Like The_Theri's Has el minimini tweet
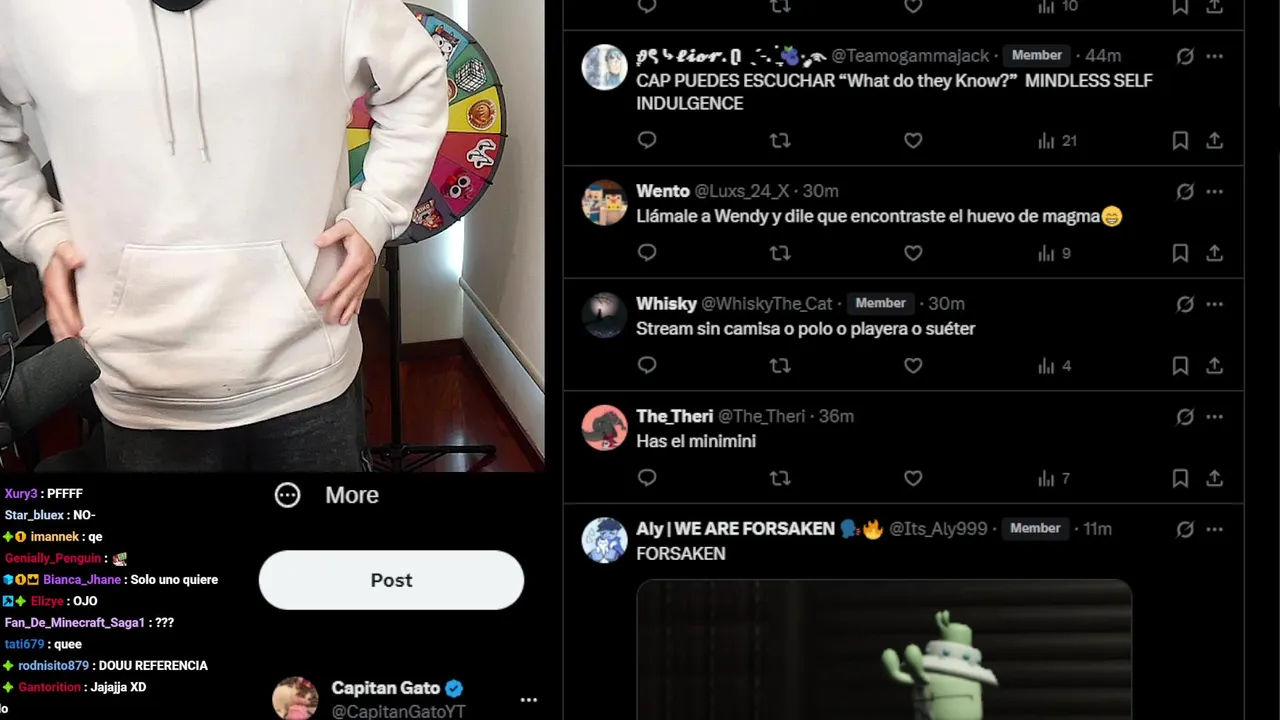Screen dimensions: 1280x720 [913, 479]
